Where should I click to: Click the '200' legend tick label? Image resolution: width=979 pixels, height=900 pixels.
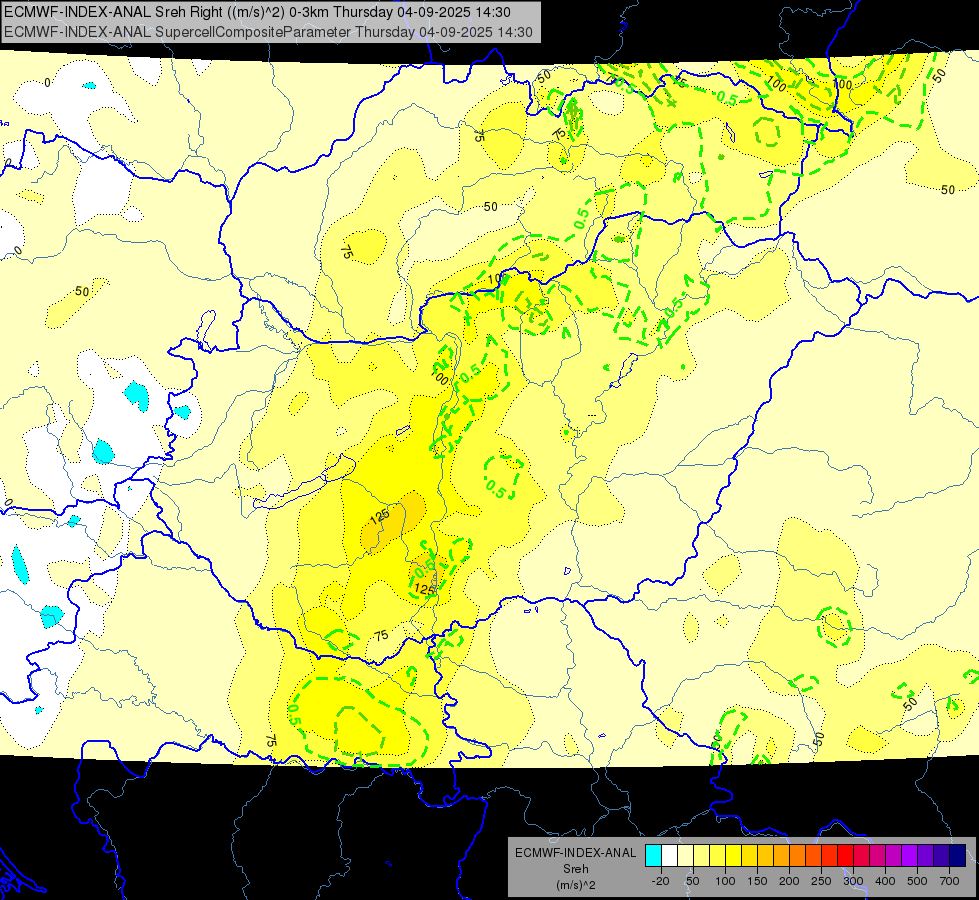[x=789, y=881]
